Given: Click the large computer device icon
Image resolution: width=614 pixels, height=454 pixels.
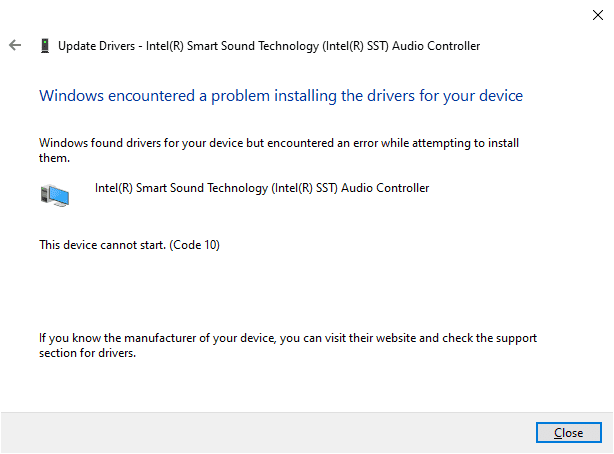Looking at the screenshot, I should click(x=56, y=195).
